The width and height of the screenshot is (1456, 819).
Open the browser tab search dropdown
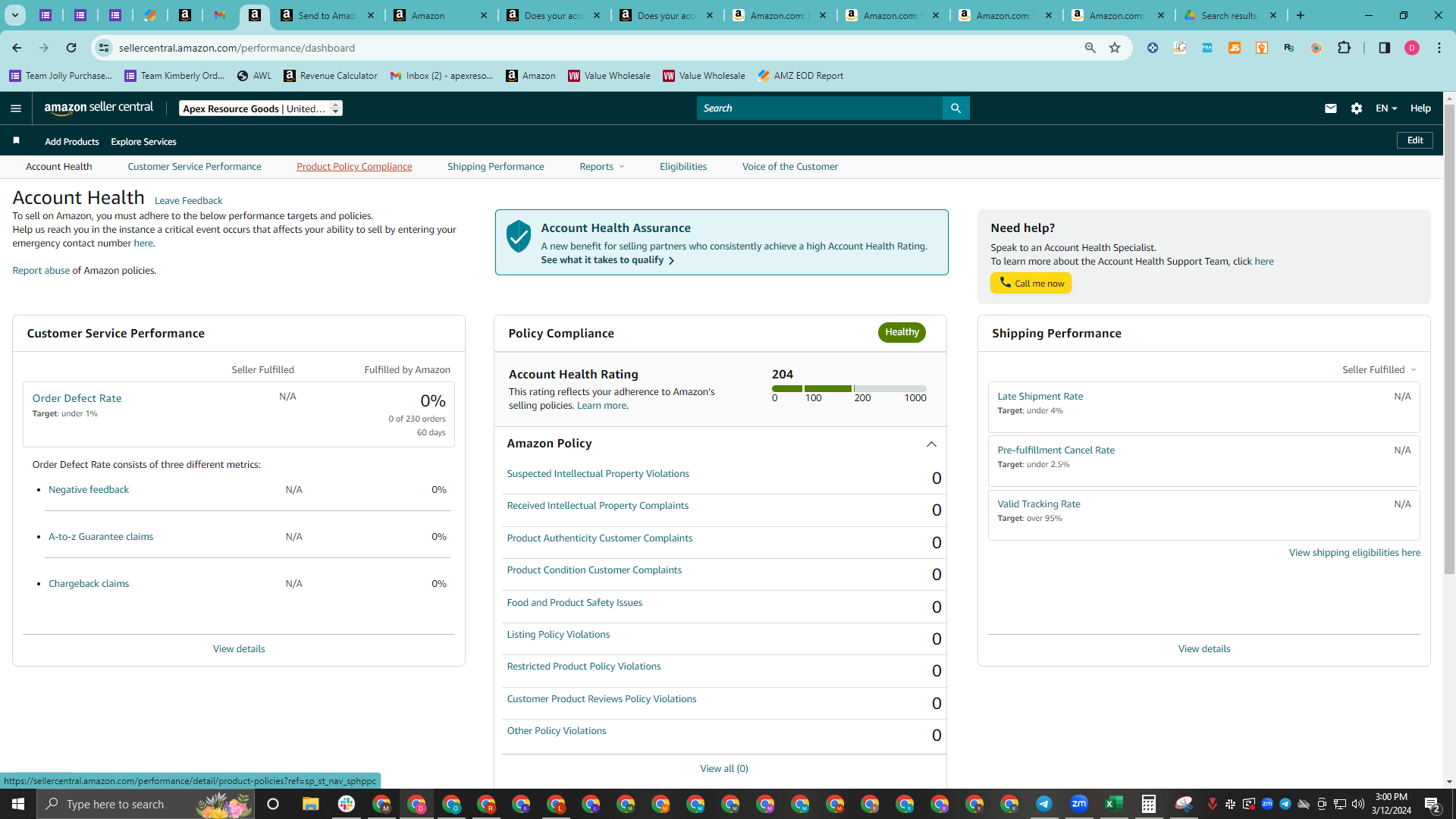tap(14, 15)
